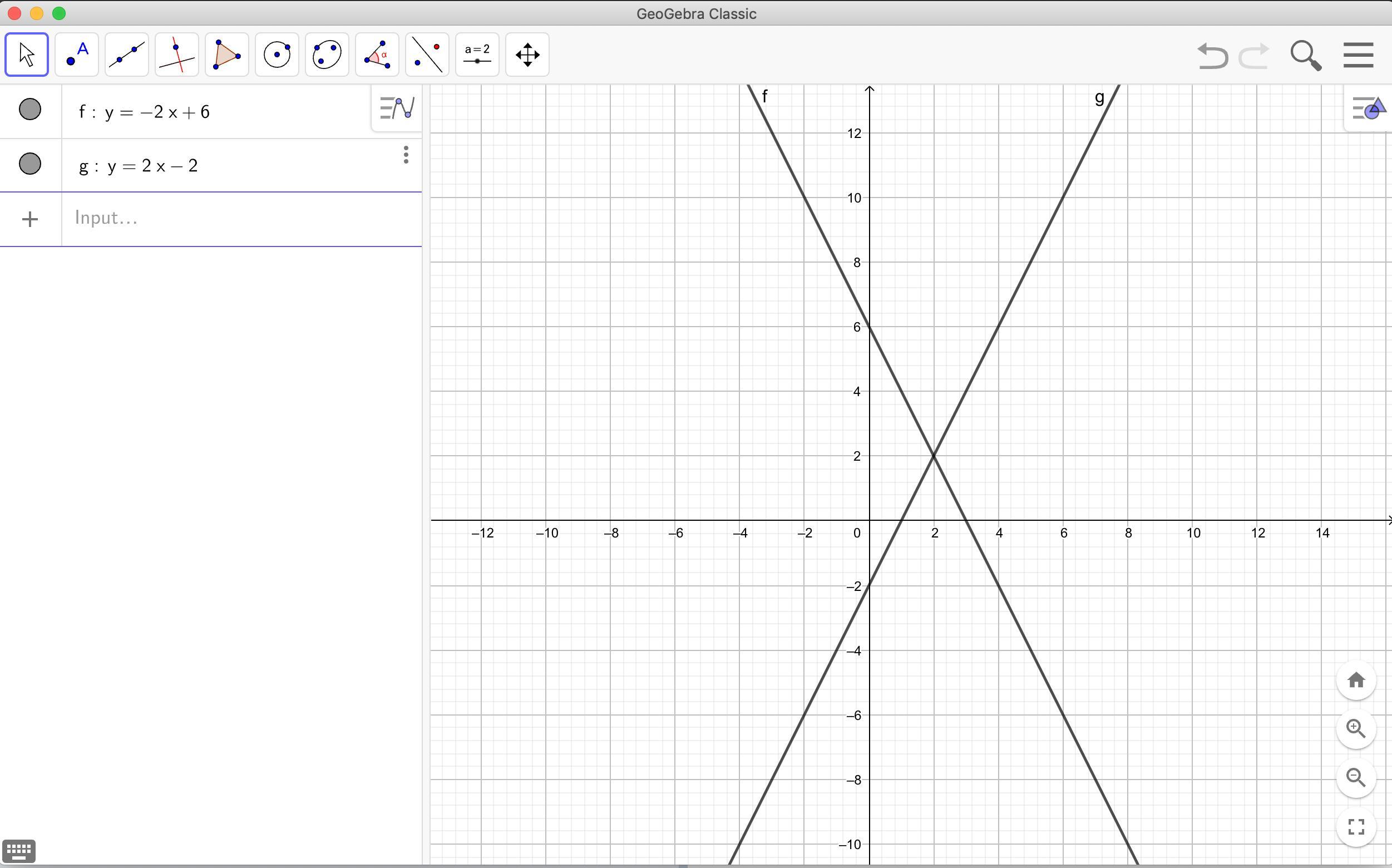Viewport: 1392px width, 868px height.
Task: Select the Reflect about Line tool
Action: point(427,55)
